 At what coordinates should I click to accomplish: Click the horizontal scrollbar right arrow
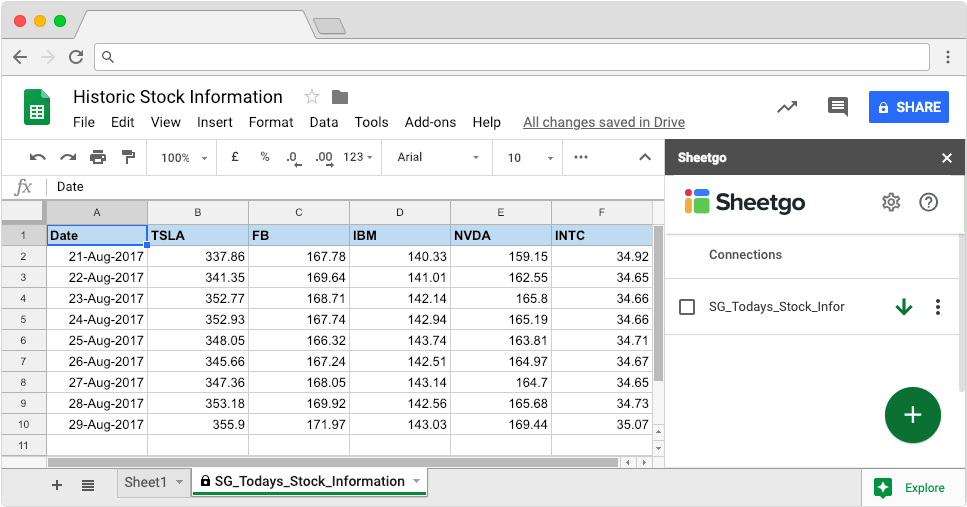pyautogui.click(x=644, y=462)
